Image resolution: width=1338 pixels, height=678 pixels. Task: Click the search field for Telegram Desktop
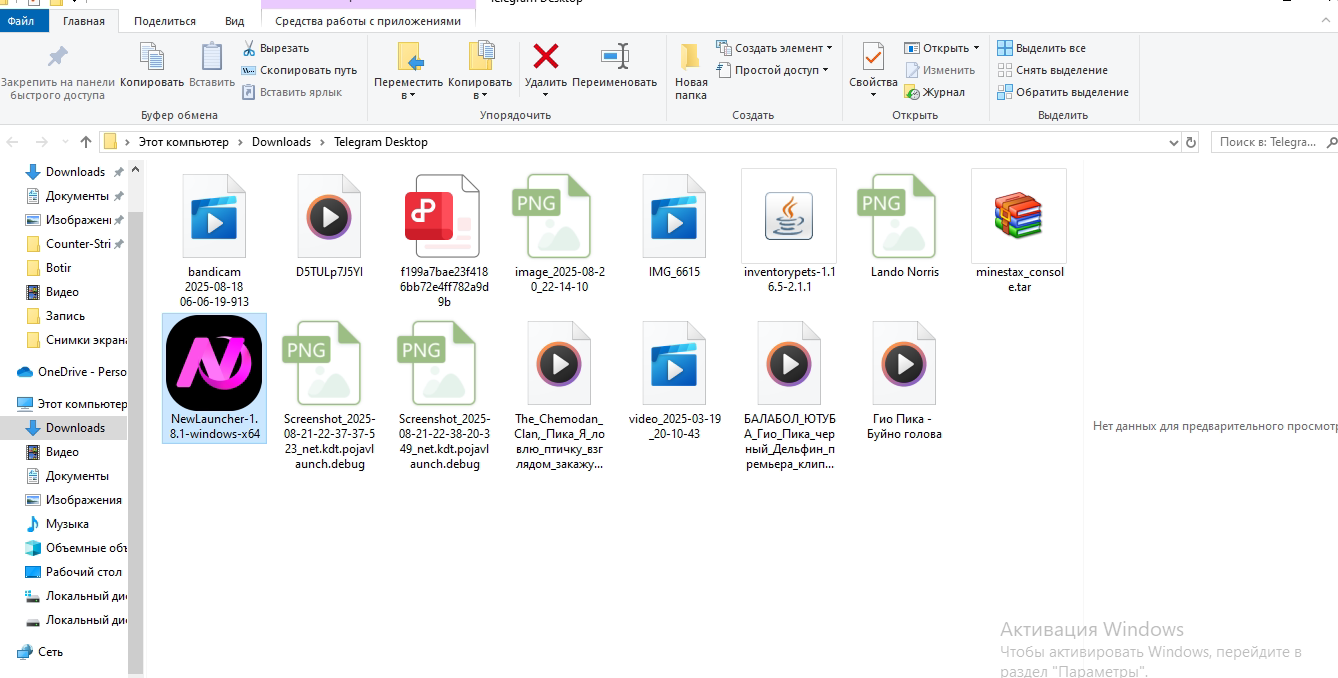pos(1270,142)
